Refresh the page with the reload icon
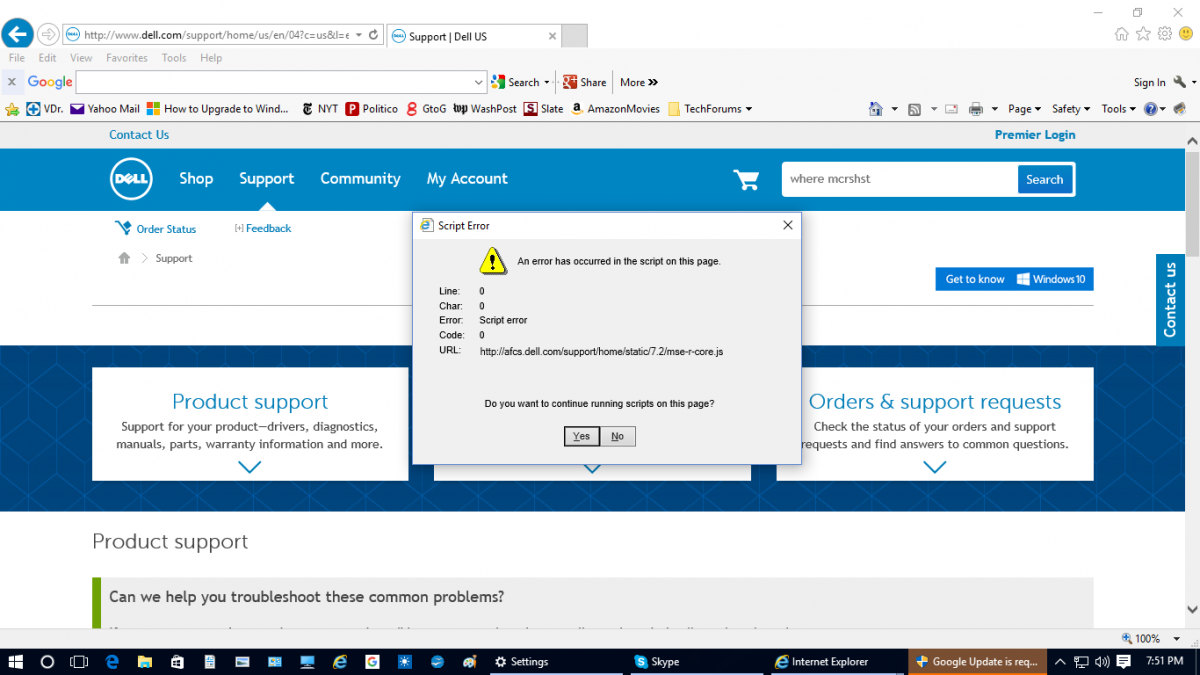This screenshot has width=1200, height=675. click(x=374, y=35)
